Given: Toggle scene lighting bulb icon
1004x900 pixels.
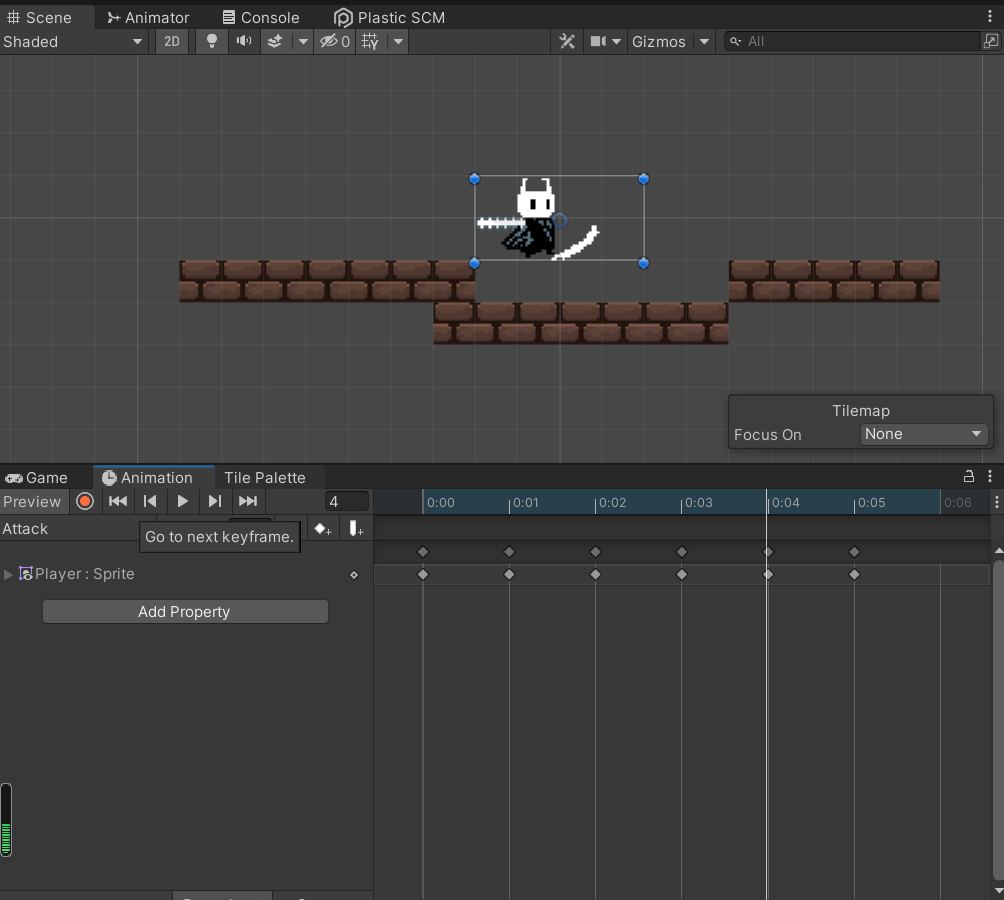Looking at the screenshot, I should pyautogui.click(x=211, y=42).
